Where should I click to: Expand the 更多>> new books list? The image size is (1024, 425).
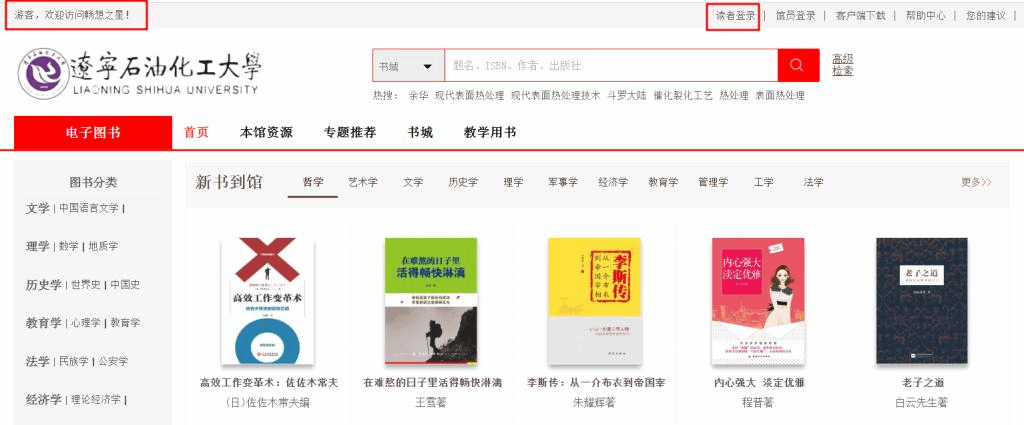(976, 183)
